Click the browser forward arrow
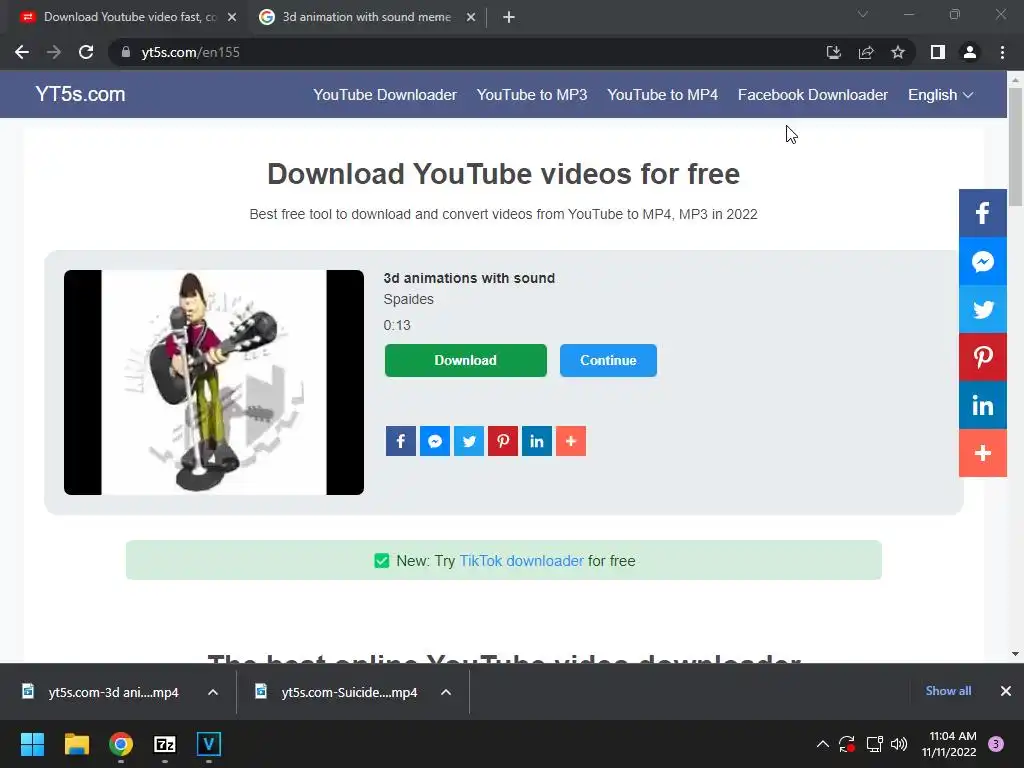 pos(54,52)
